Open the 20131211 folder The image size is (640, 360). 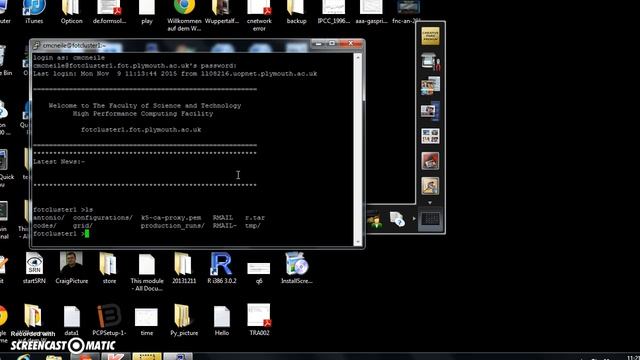click(184, 268)
